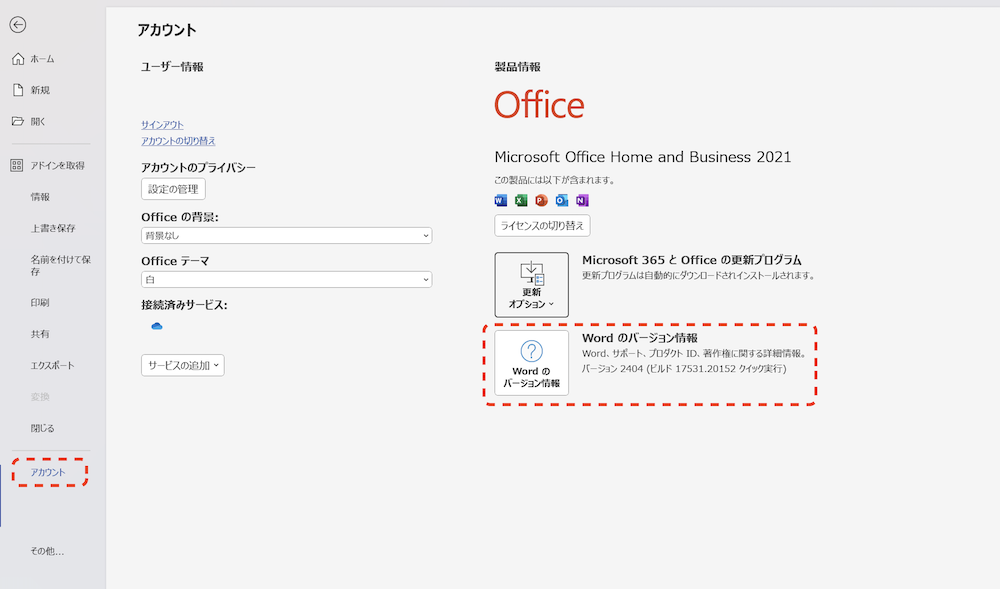This screenshot has width=1000, height=589.
Task: Open 情報 in the backstage menu
Action: (x=40, y=197)
